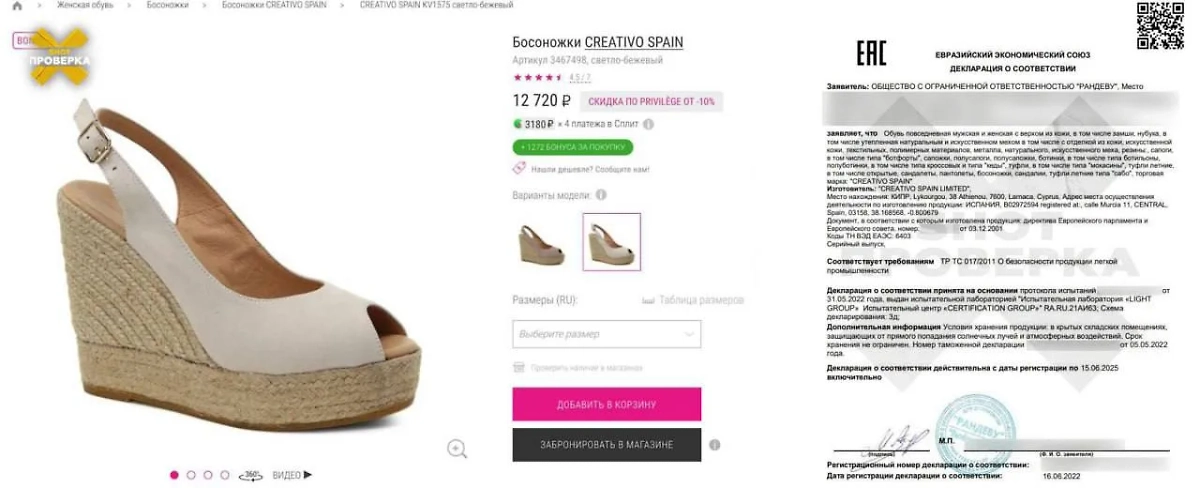The height and width of the screenshot is (488, 1200).
Task: Expand size list using the chevron arrow
Action: 690,334
